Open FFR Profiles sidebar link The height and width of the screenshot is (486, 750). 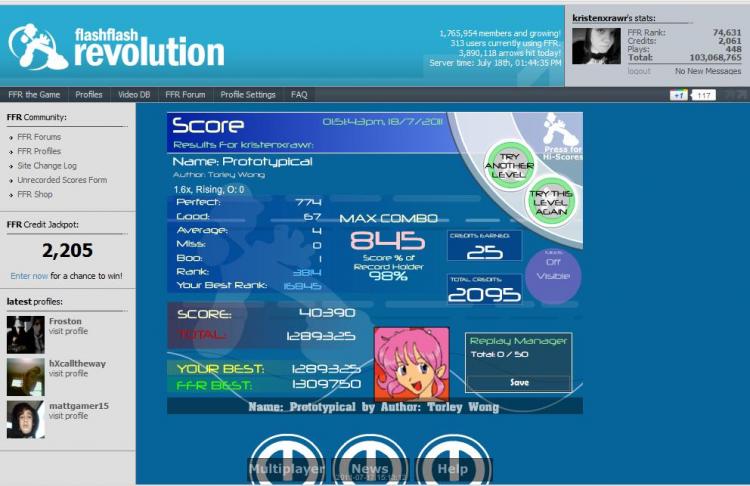(39, 151)
